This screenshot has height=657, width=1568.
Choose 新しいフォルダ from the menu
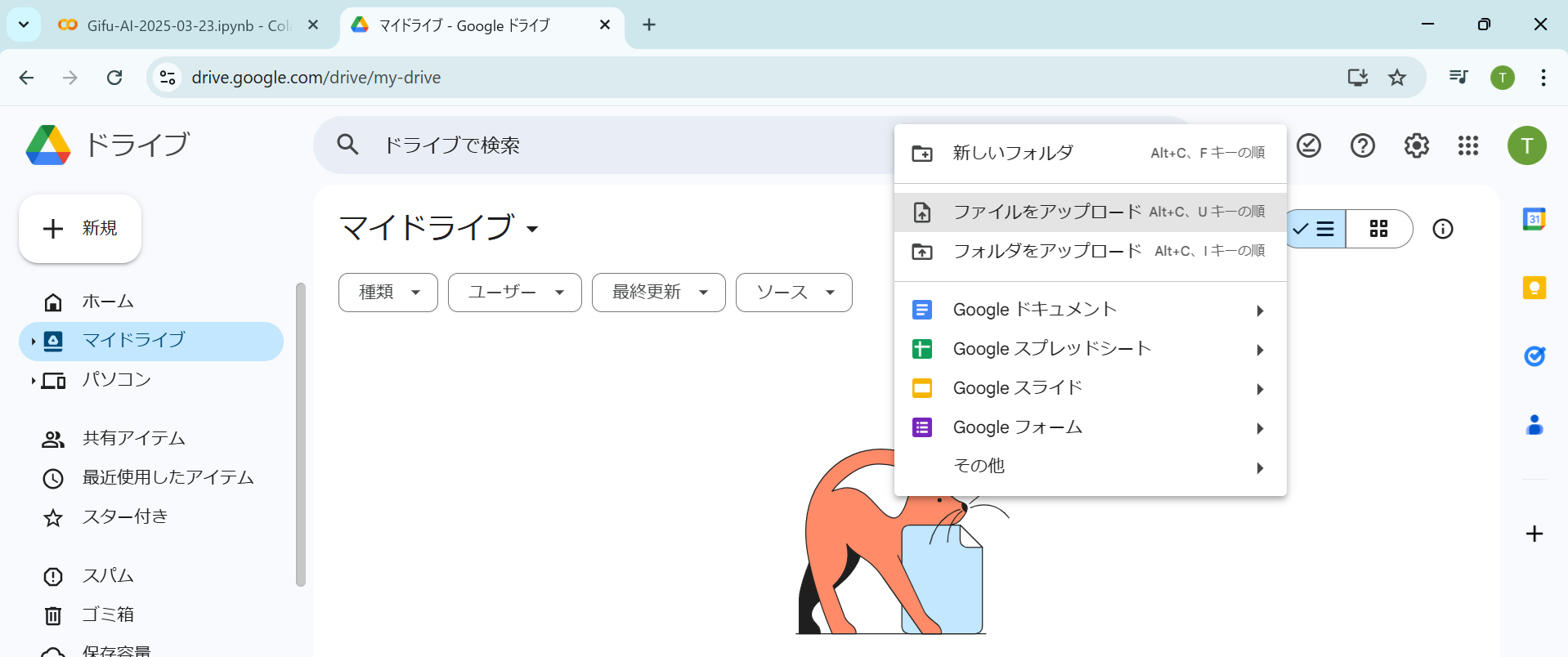[x=1091, y=153]
